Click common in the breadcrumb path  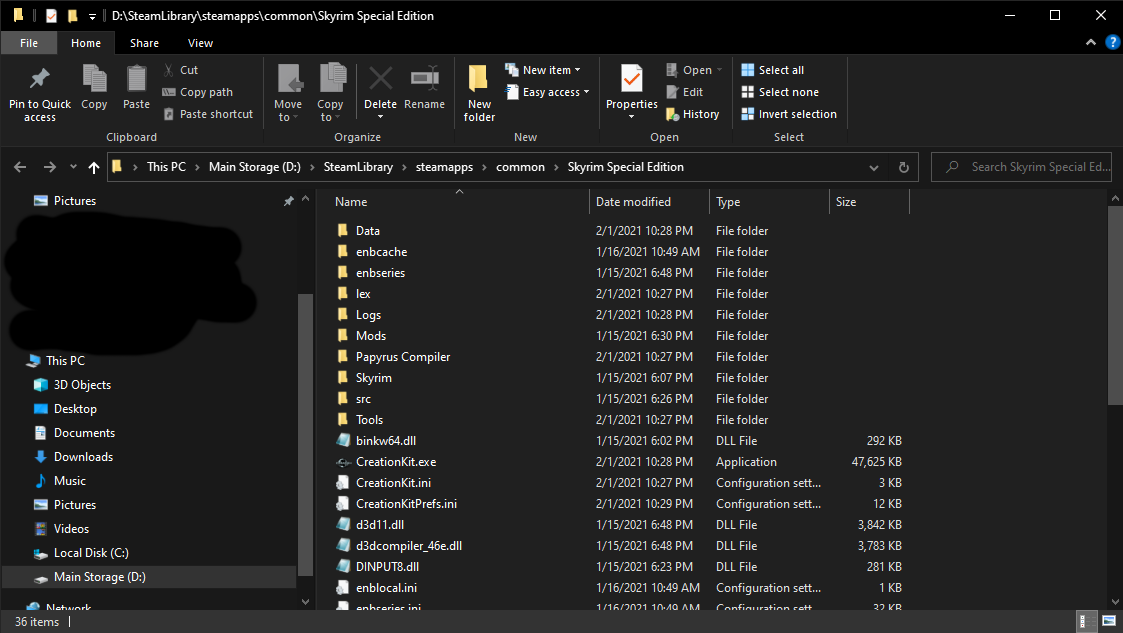pyautogui.click(x=520, y=167)
